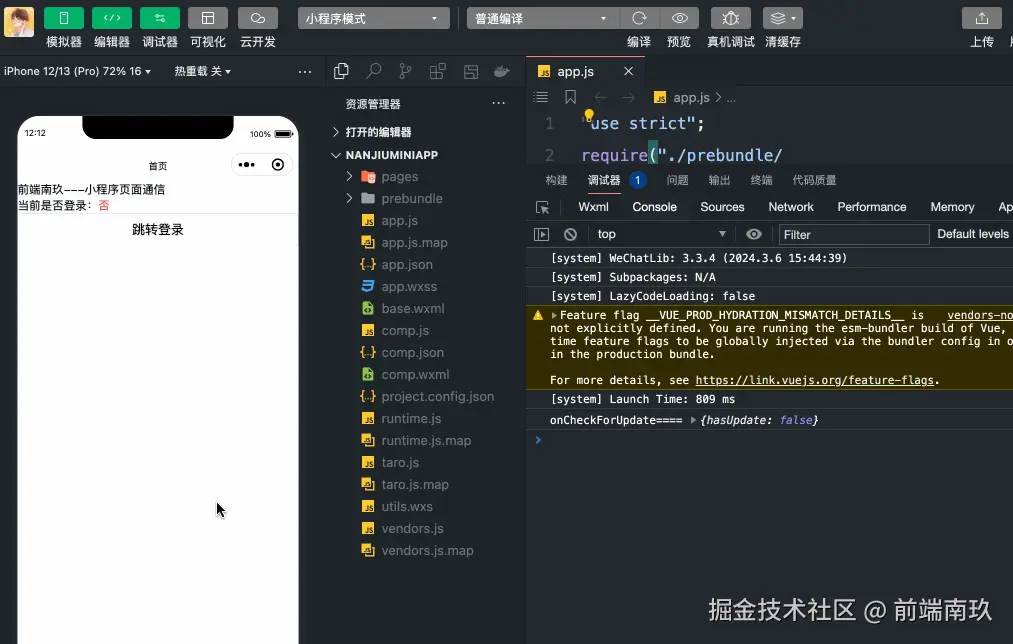Click the 跳转登录 button in the simulator
Image resolution: width=1013 pixels, height=644 pixels.
(x=156, y=229)
